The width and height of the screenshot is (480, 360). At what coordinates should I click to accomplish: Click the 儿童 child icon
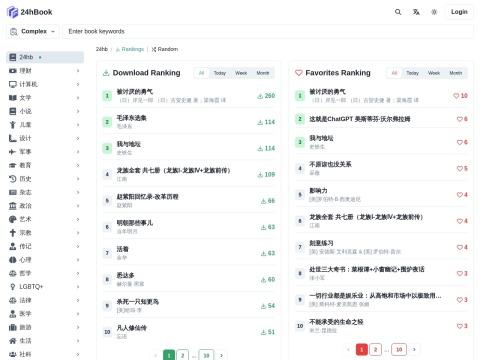(x=13, y=125)
